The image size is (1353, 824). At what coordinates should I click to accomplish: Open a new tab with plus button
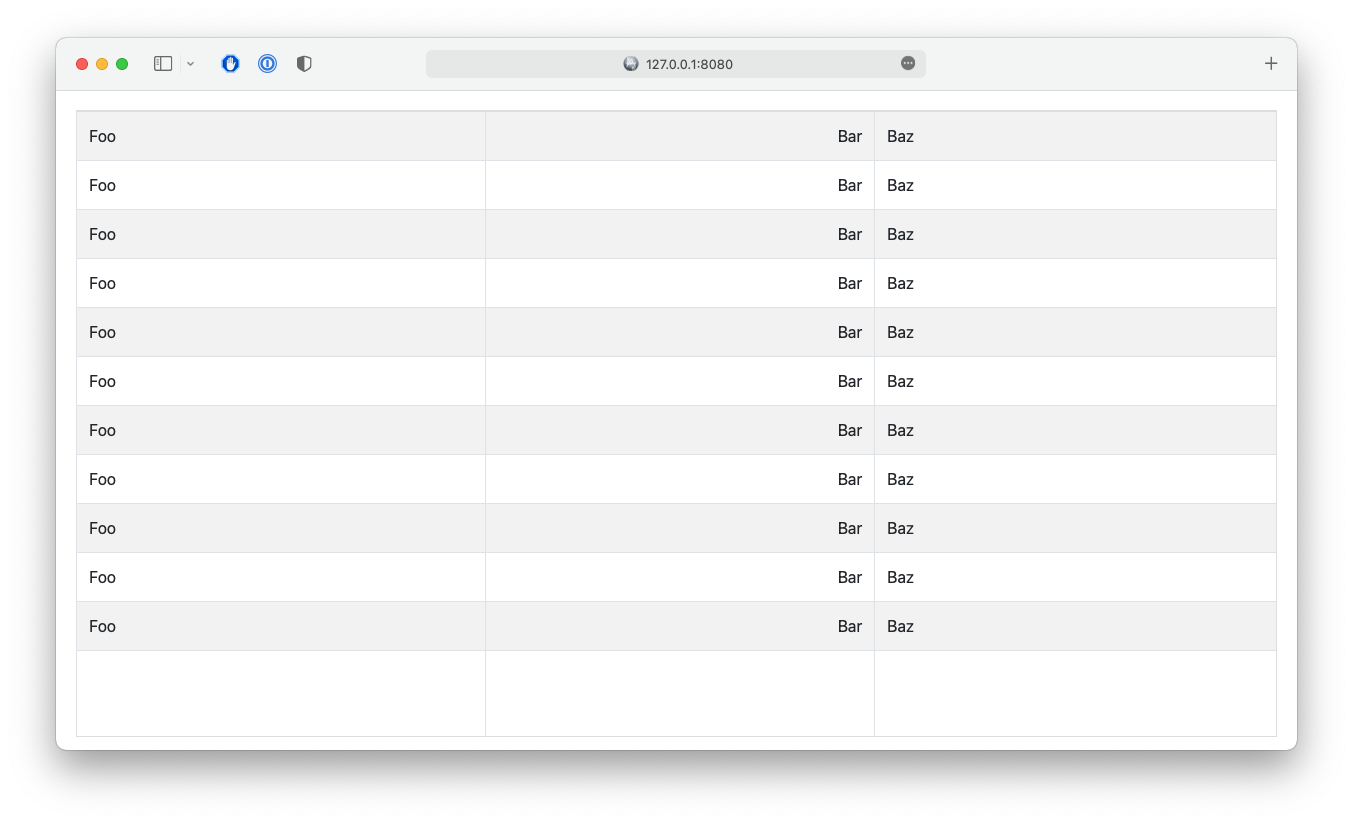tap(1271, 64)
